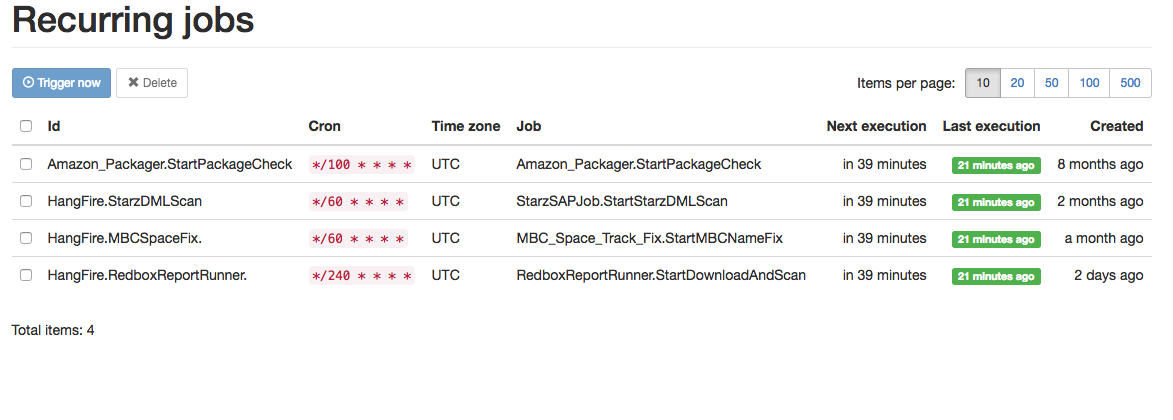1173x420 pixels.
Task: View last execution of RedboxReportRunner job
Action: coord(995,276)
